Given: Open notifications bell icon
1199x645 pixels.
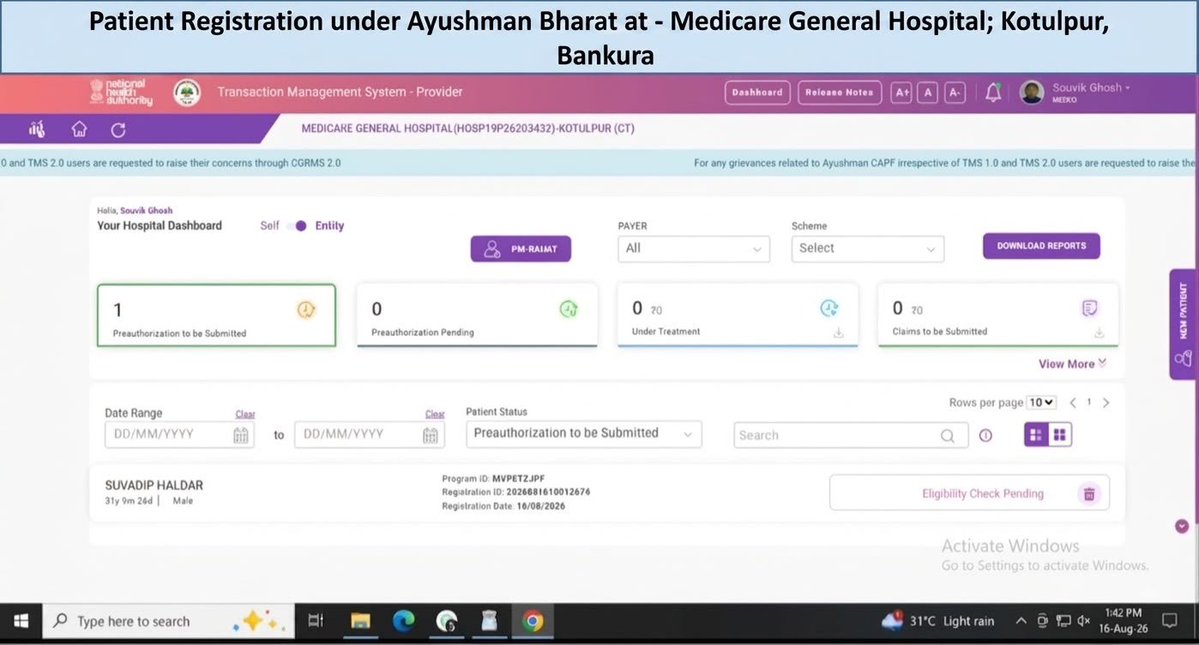Looking at the screenshot, I should (993, 92).
